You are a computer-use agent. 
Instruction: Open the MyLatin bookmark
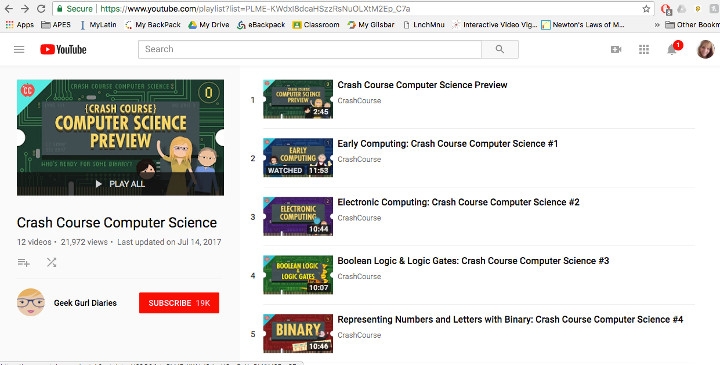(98, 25)
